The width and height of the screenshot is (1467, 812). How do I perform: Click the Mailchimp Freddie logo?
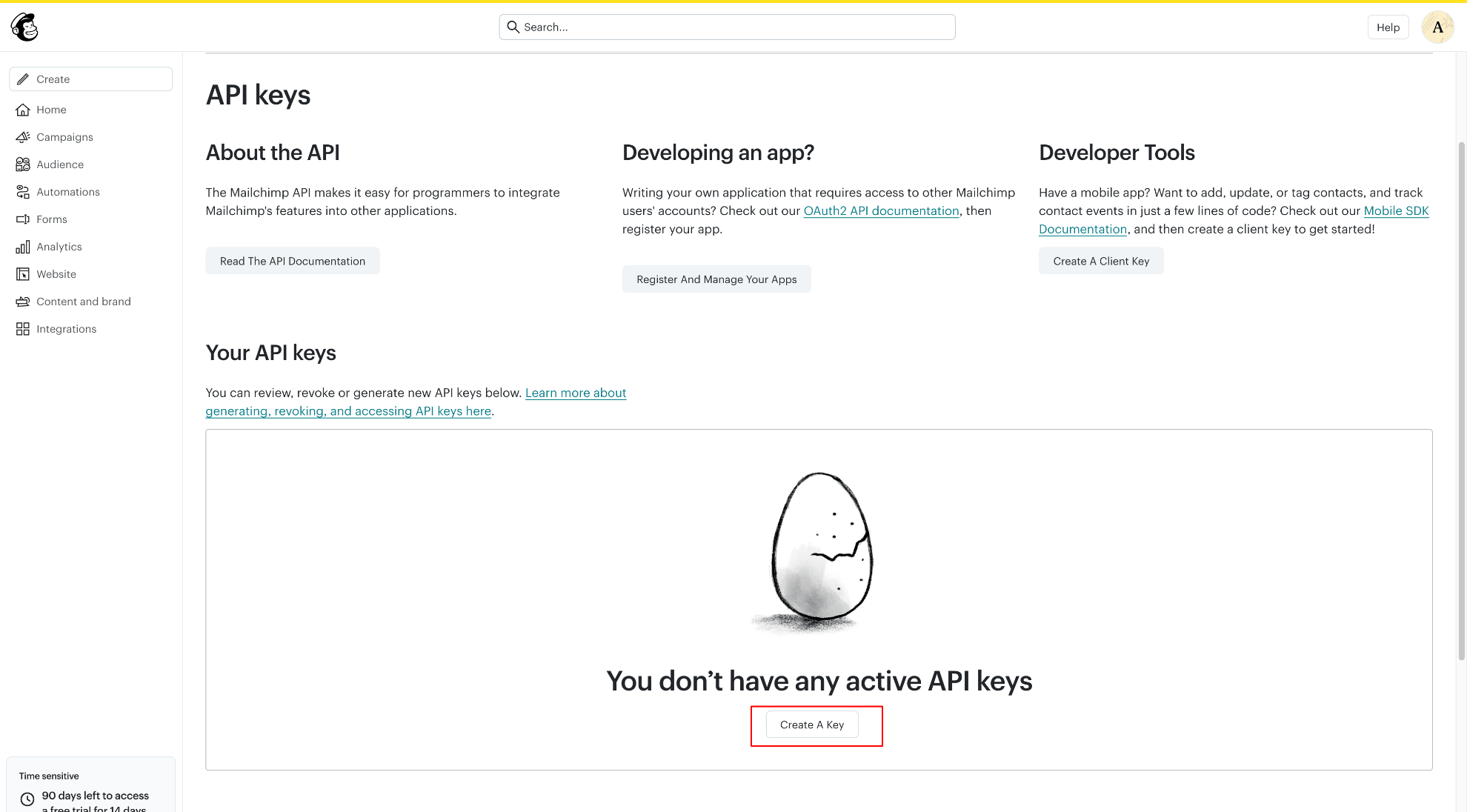(24, 27)
